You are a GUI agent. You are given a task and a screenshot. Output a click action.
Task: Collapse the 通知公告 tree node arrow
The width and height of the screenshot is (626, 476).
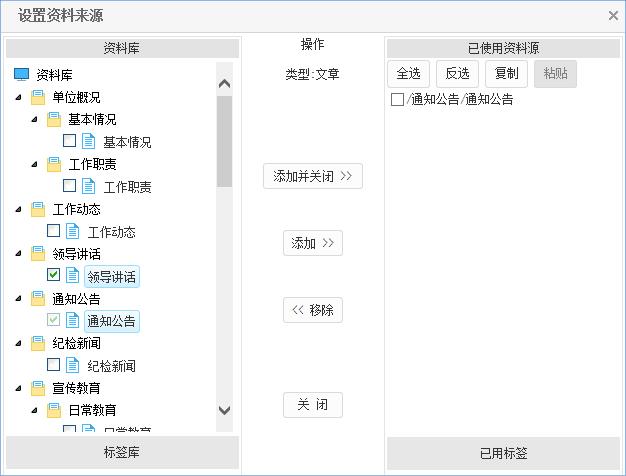pyautogui.click(x=18, y=299)
